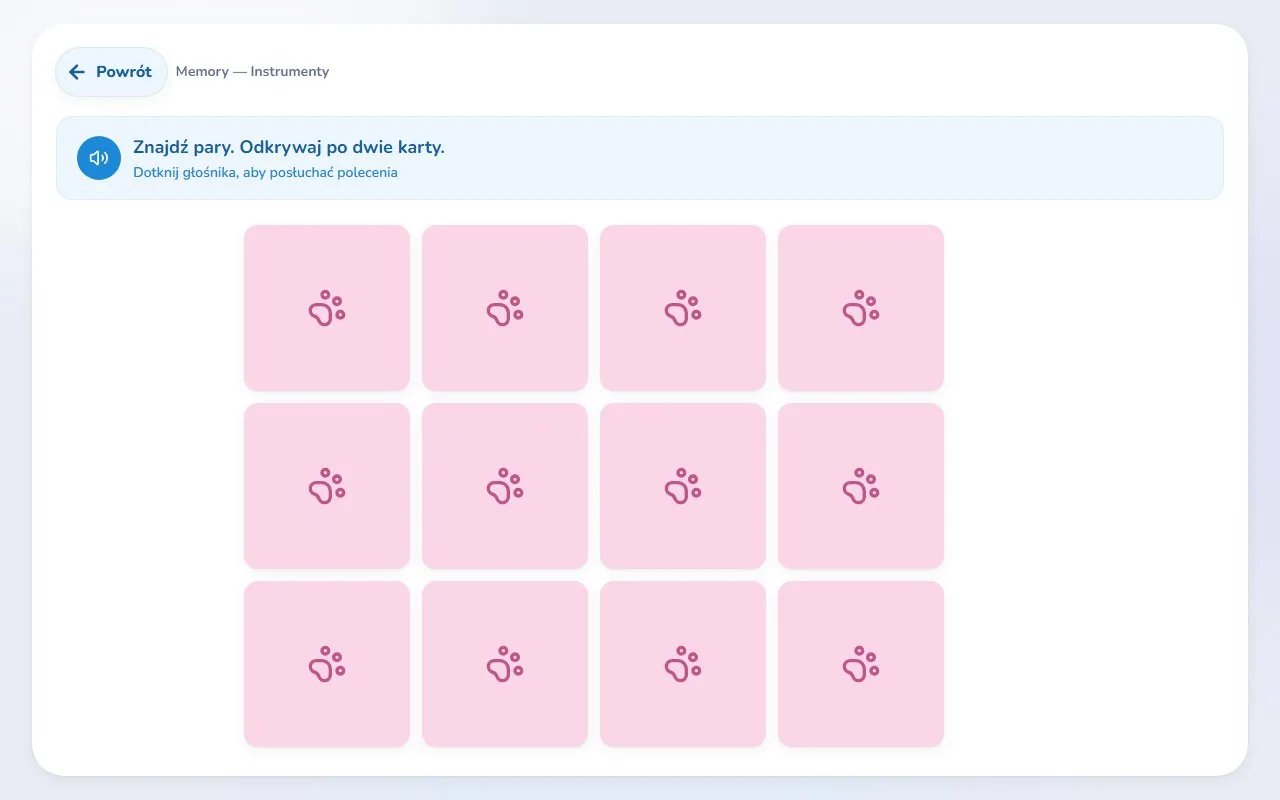Flip the second card in top row
Screen dimensions: 1280x800
point(505,308)
